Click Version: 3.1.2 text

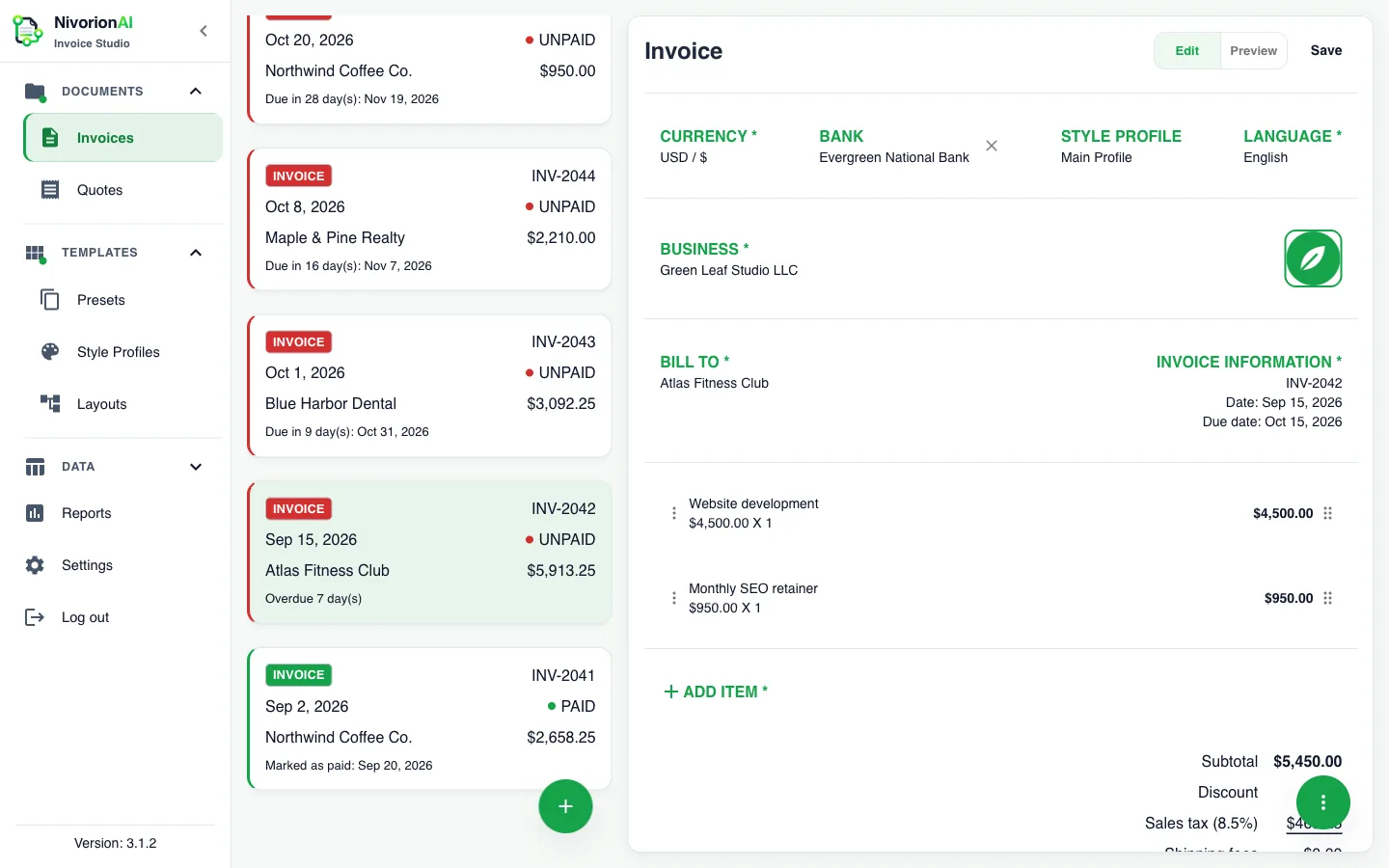(x=116, y=843)
